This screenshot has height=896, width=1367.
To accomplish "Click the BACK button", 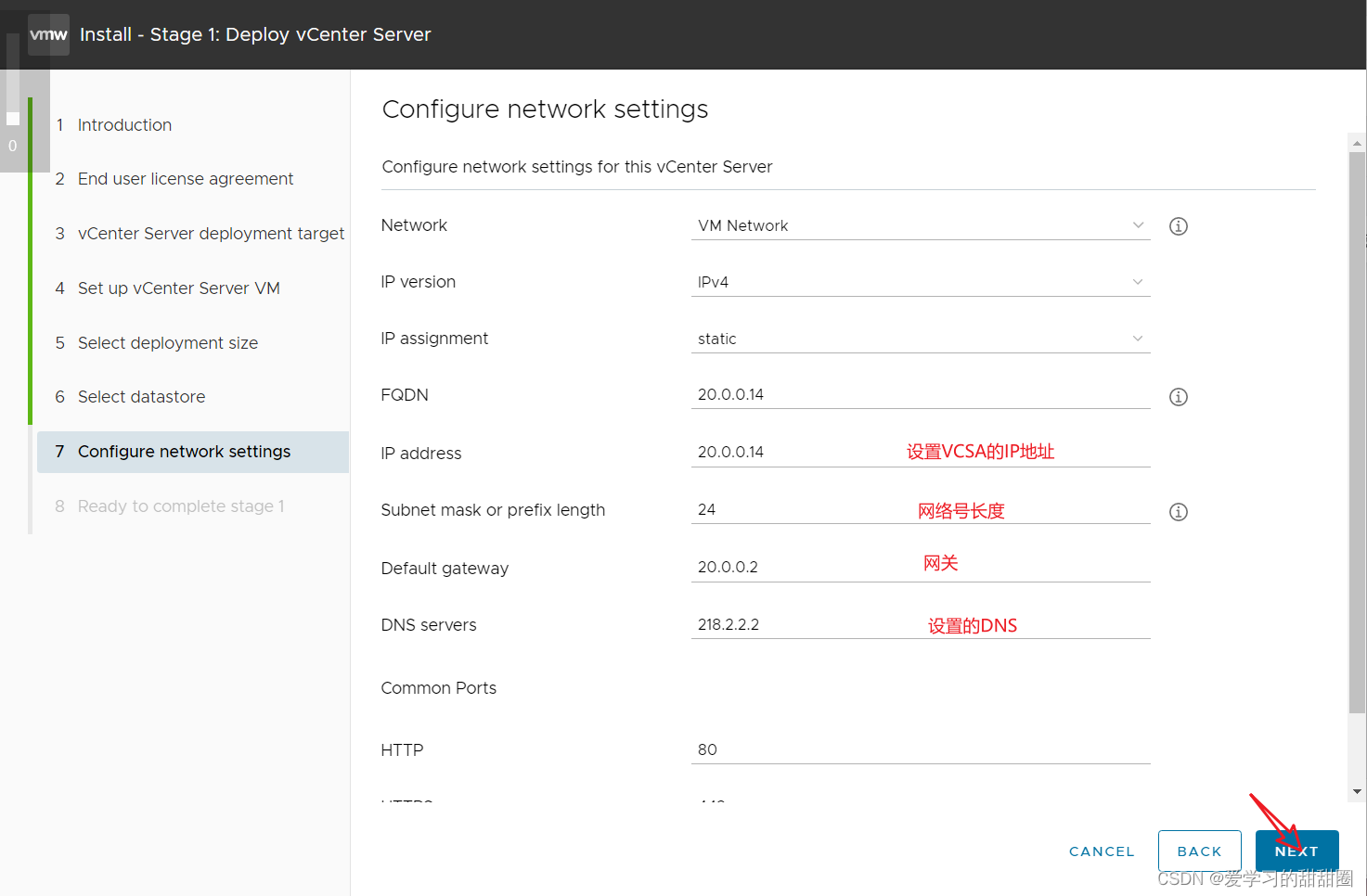I will 1199,851.
